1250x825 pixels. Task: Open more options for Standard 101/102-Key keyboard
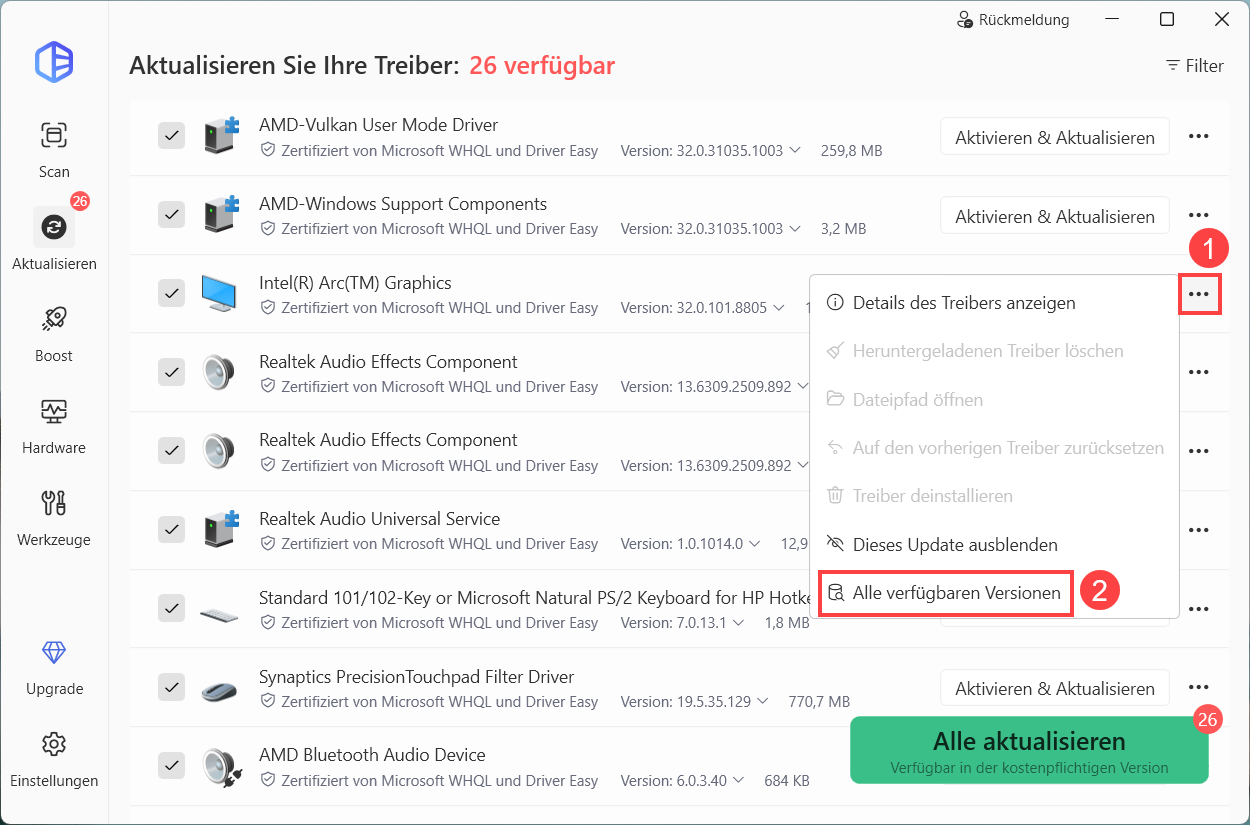pyautogui.click(x=1199, y=608)
